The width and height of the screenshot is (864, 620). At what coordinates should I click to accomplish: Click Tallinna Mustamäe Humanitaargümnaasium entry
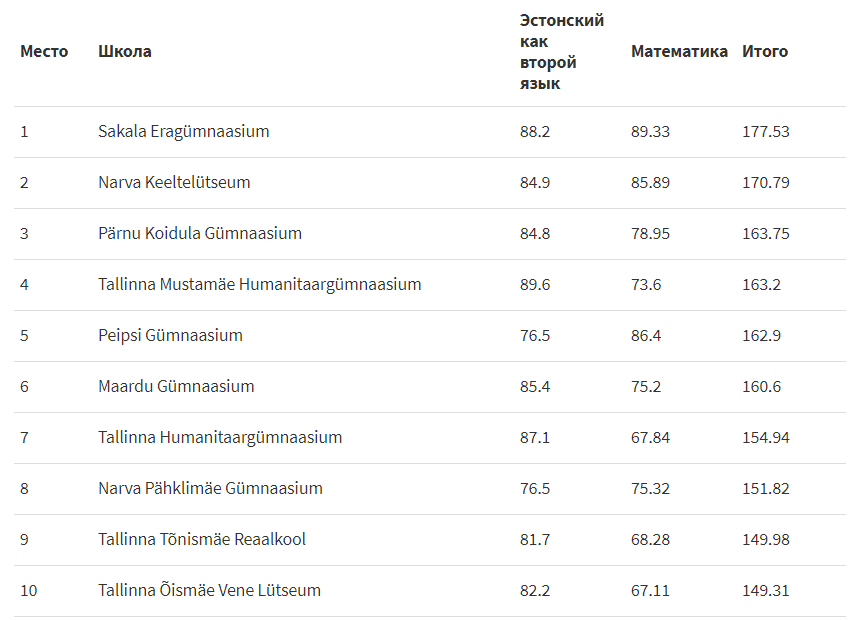tap(260, 284)
